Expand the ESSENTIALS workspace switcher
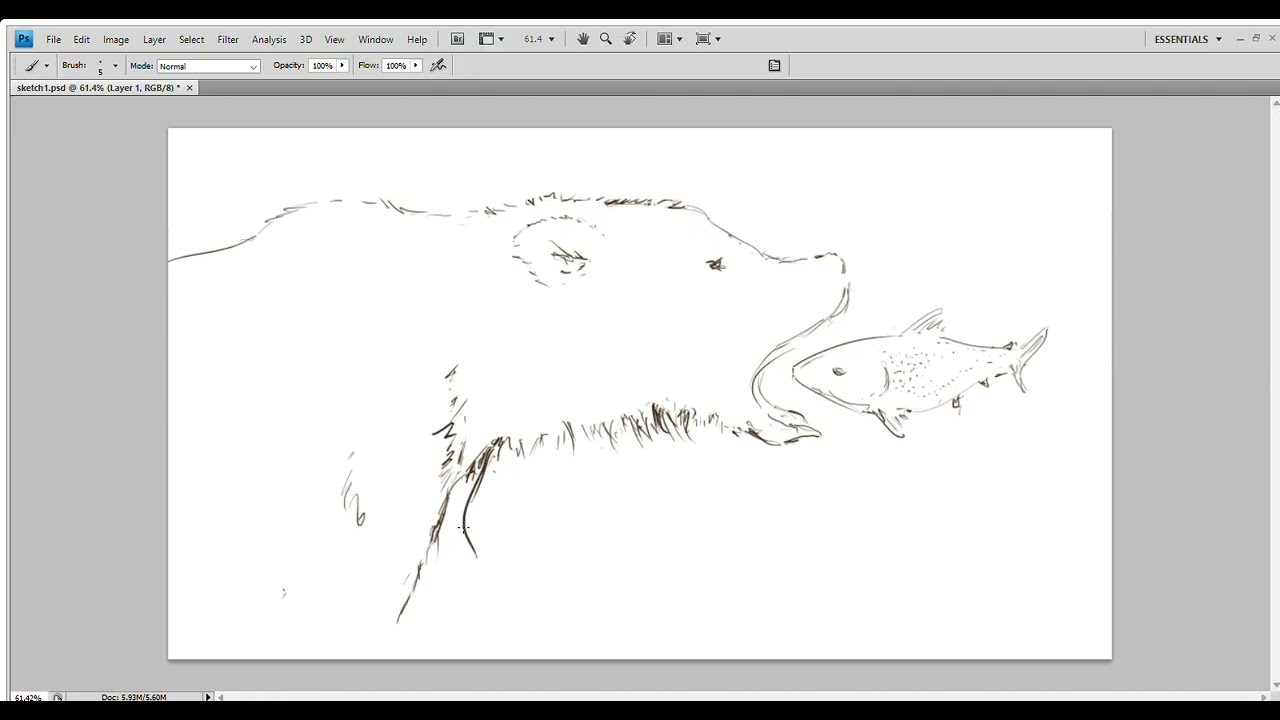 1218,39
